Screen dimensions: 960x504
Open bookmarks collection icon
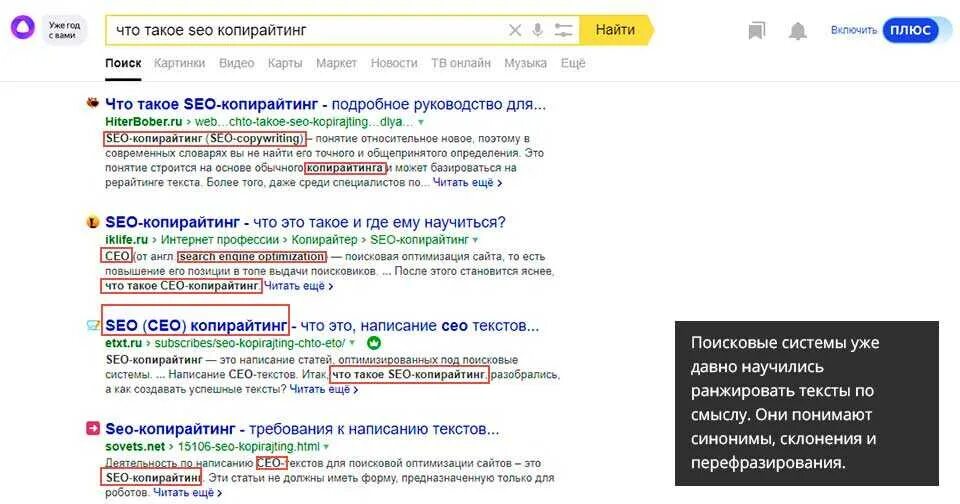click(757, 31)
